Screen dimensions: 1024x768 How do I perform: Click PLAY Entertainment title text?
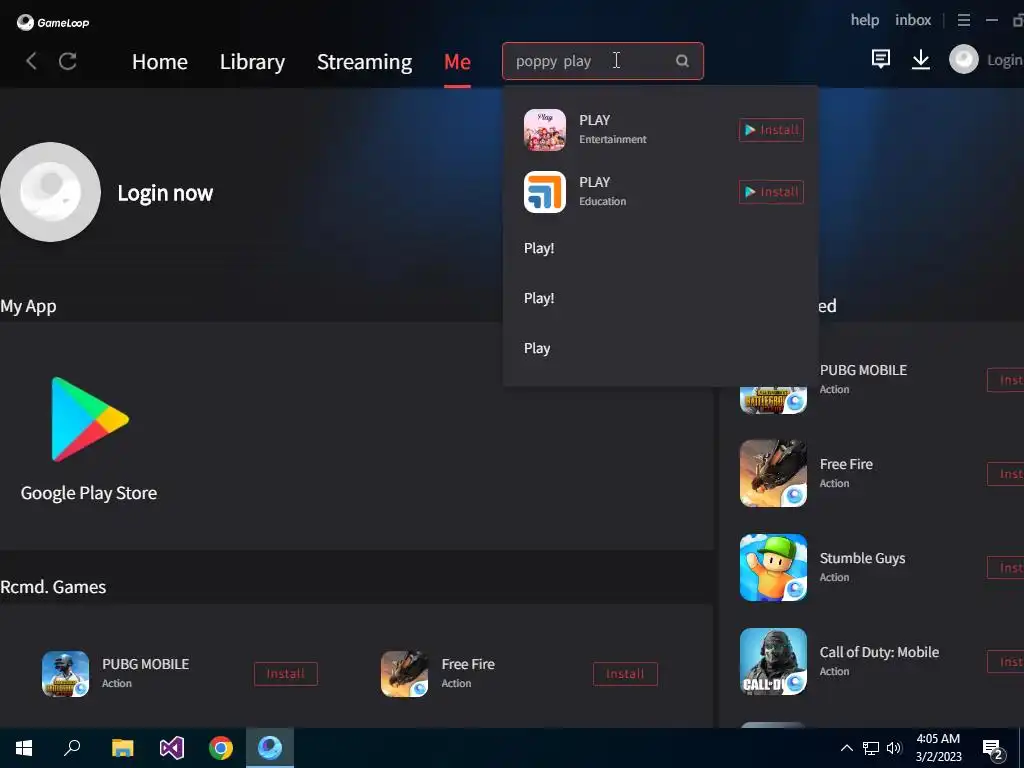[594, 120]
